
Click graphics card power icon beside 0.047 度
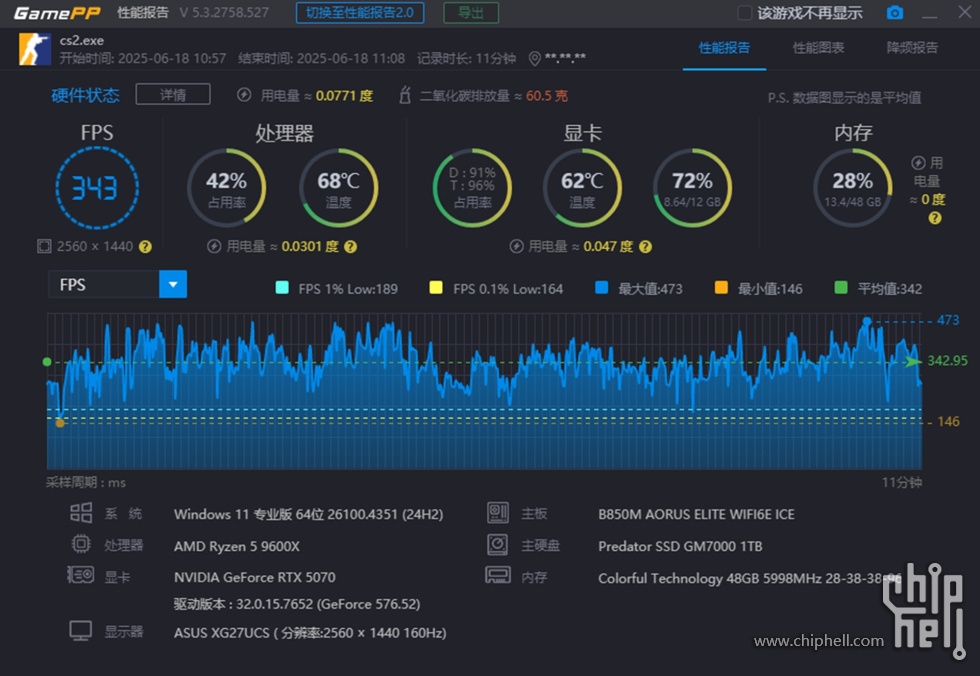[x=516, y=246]
